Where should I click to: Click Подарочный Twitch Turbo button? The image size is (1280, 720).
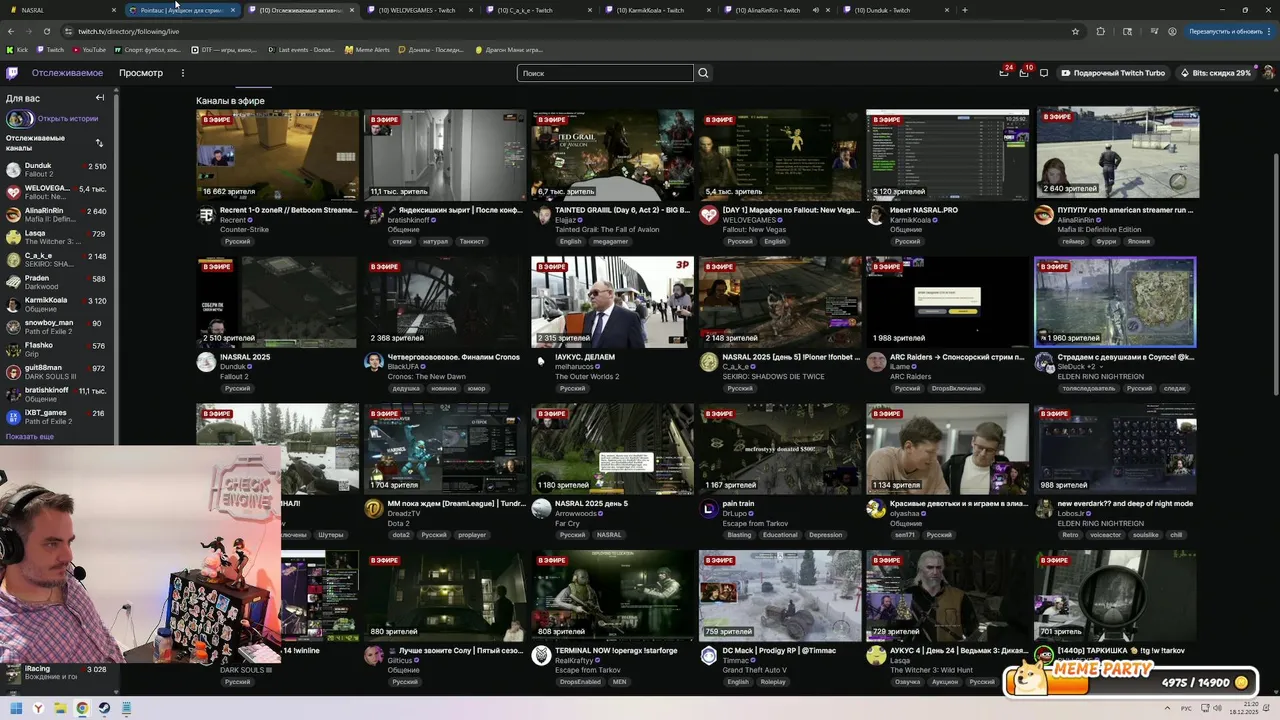point(1113,73)
